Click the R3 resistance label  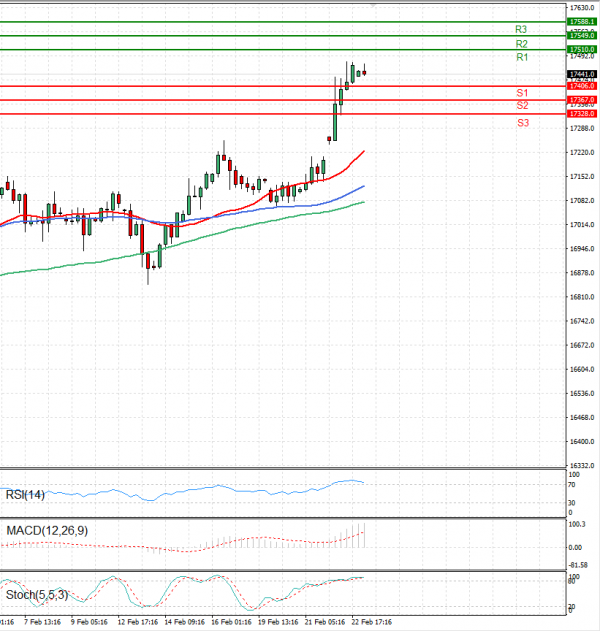coord(521,29)
